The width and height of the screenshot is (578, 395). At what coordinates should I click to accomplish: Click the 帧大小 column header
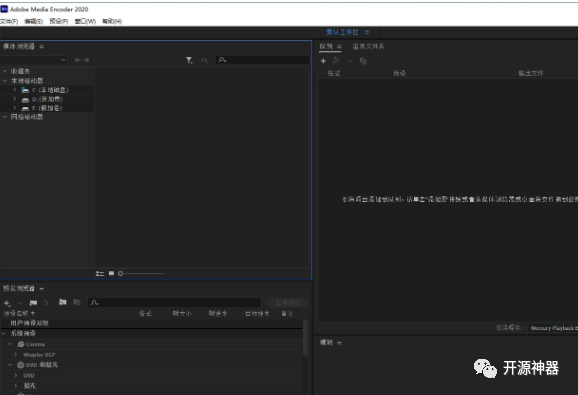pyautogui.click(x=182, y=313)
